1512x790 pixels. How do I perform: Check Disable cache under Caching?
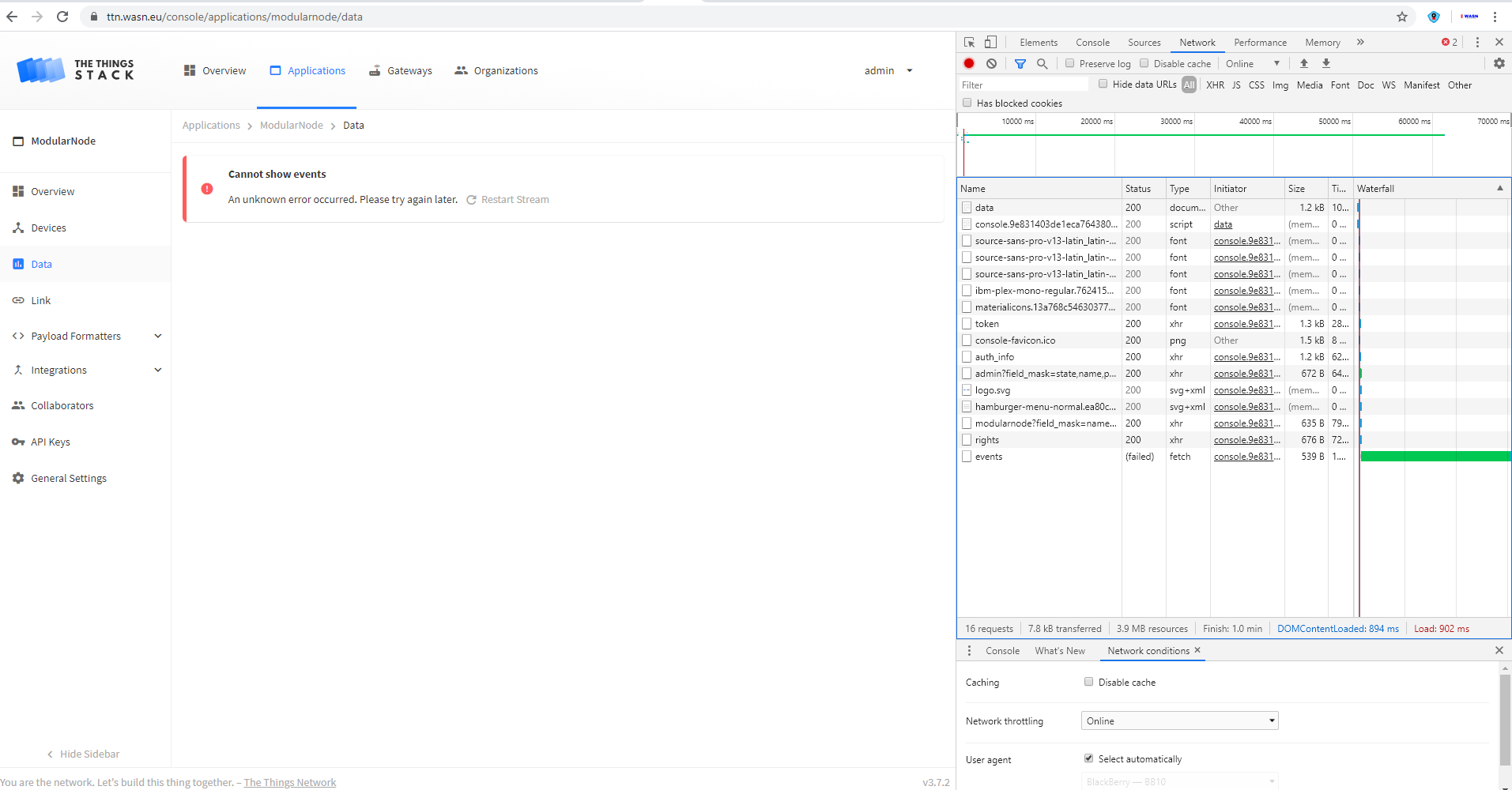coord(1089,681)
